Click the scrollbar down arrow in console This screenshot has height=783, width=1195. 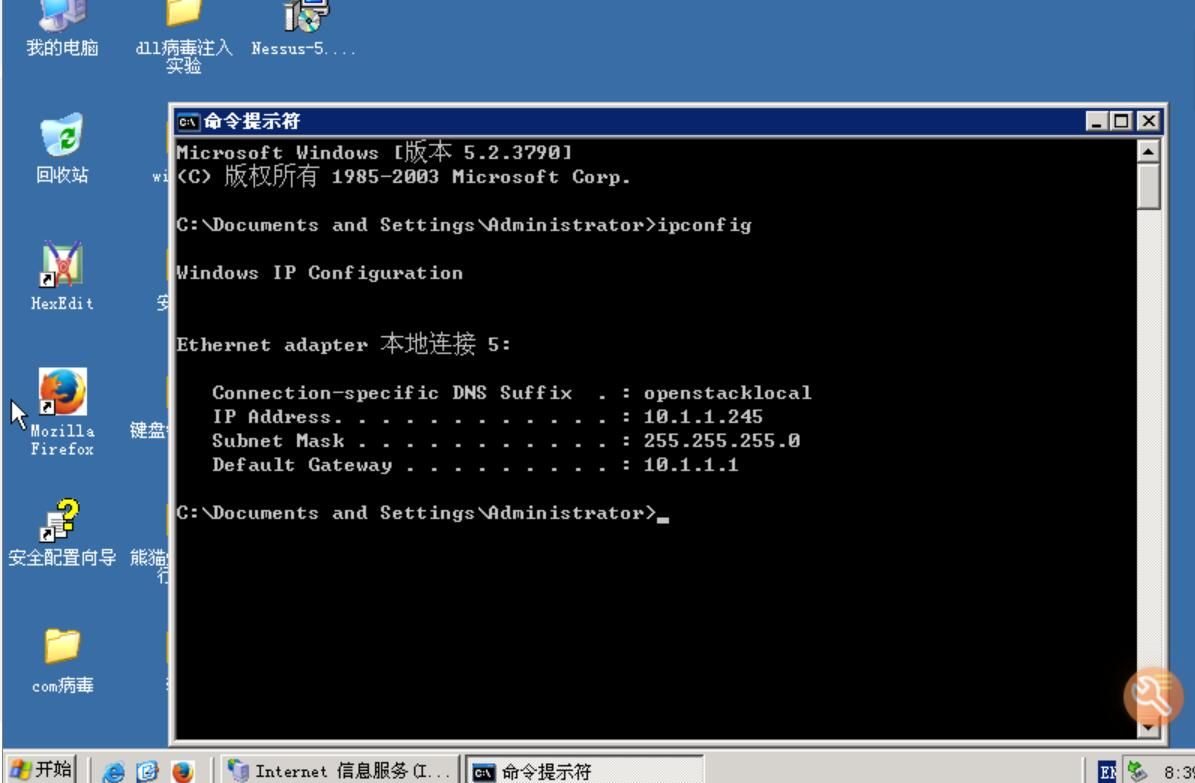(x=1149, y=728)
